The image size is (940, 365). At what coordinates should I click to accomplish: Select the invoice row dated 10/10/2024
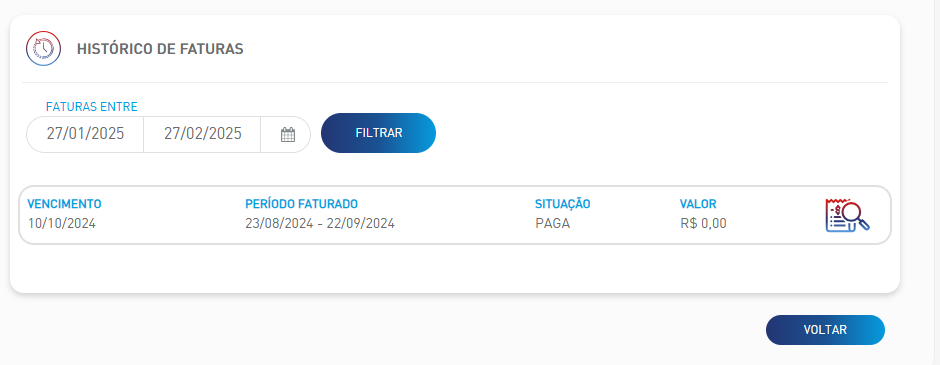pyautogui.click(x=455, y=215)
